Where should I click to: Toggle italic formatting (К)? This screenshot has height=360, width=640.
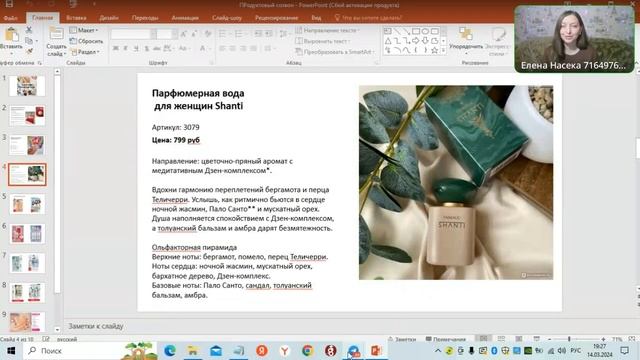click(x=126, y=49)
